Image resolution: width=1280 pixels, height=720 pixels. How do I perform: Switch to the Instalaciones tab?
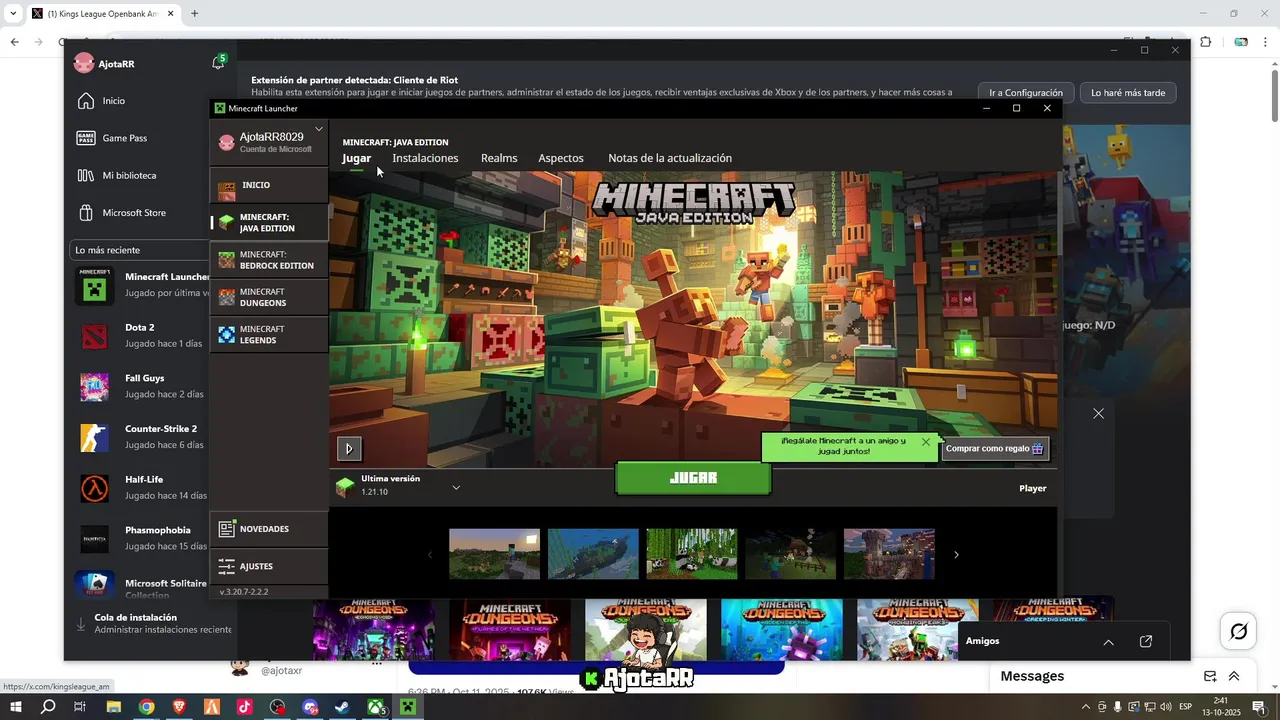coord(425,158)
